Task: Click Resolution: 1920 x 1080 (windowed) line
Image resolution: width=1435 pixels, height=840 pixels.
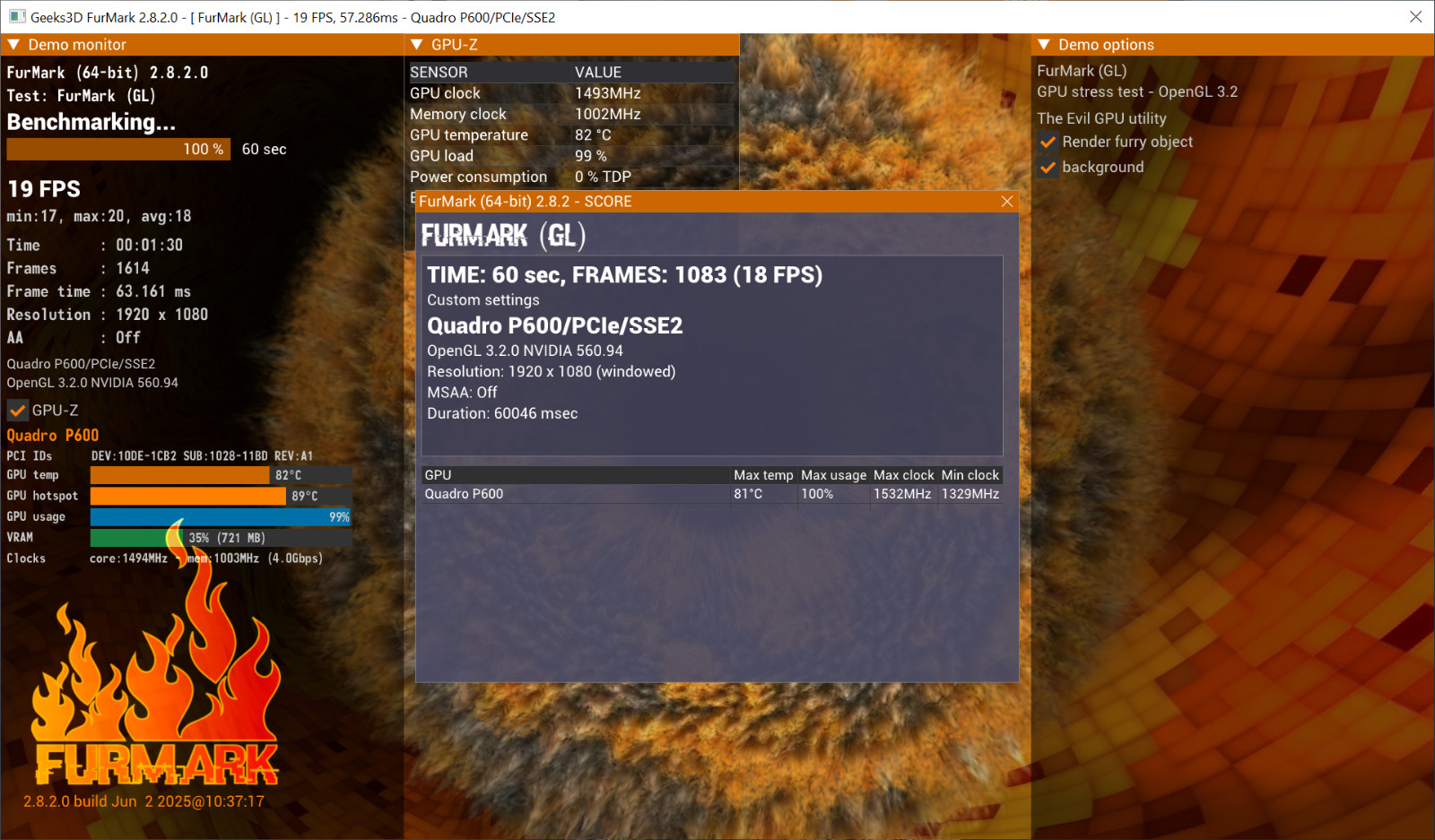Action: [x=552, y=372]
